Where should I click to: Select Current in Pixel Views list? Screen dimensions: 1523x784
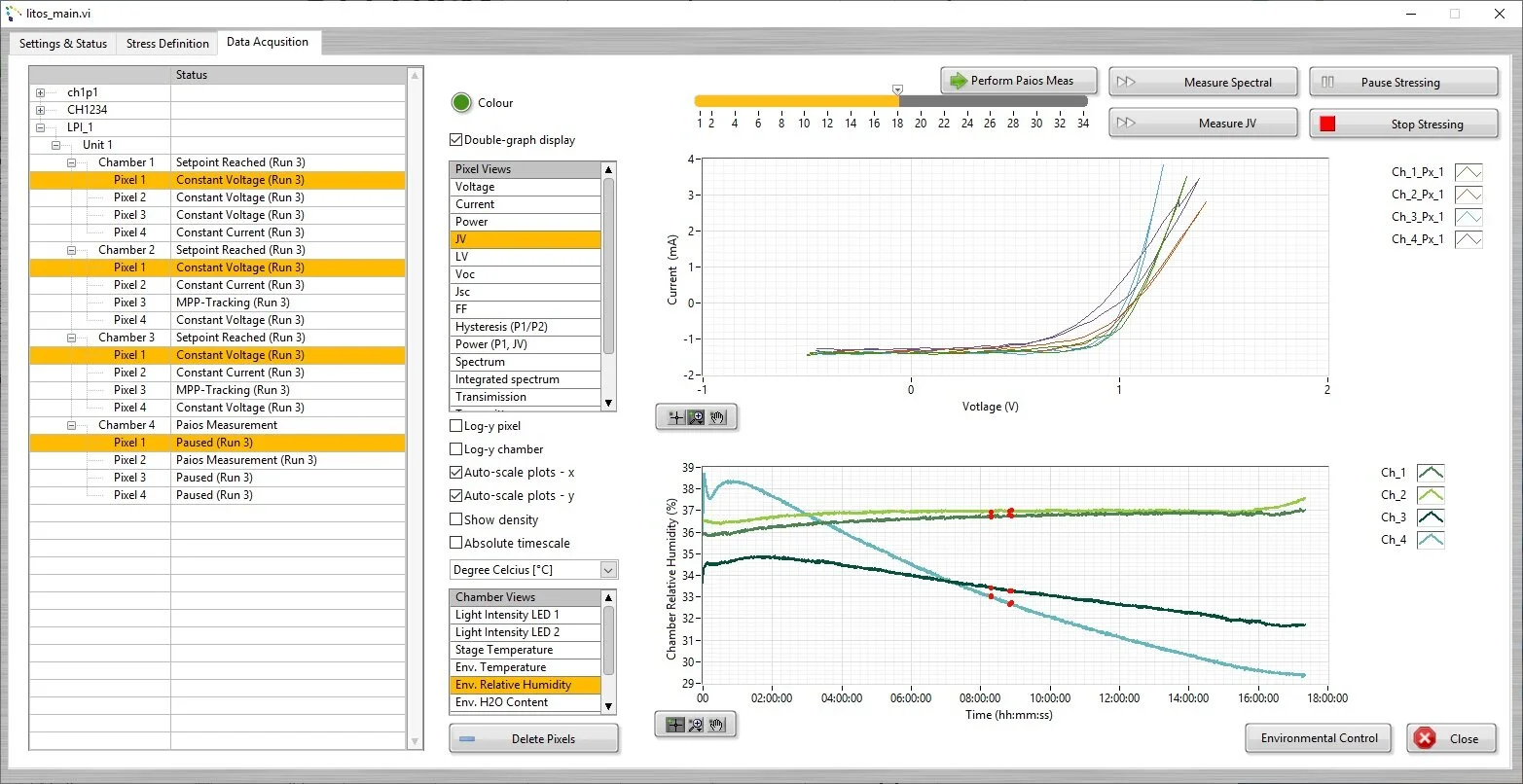coord(526,204)
